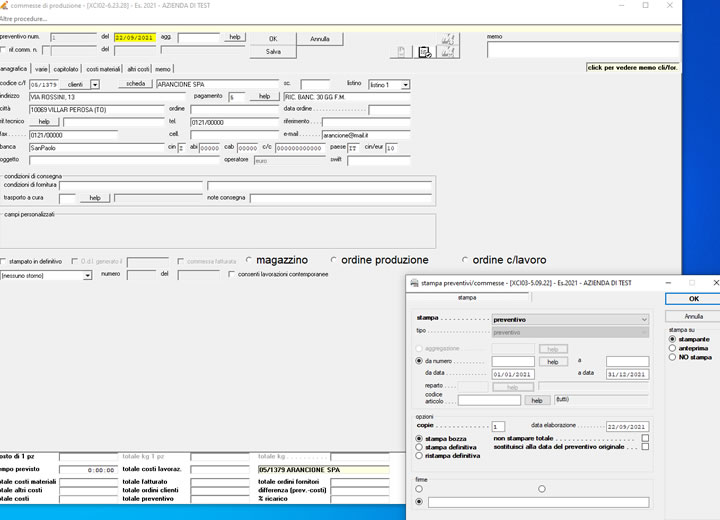Screen dimensions: 720x520
Task: Click the upper pen-writing icon beside memo
Action: pyautogui.click(x=448, y=39)
